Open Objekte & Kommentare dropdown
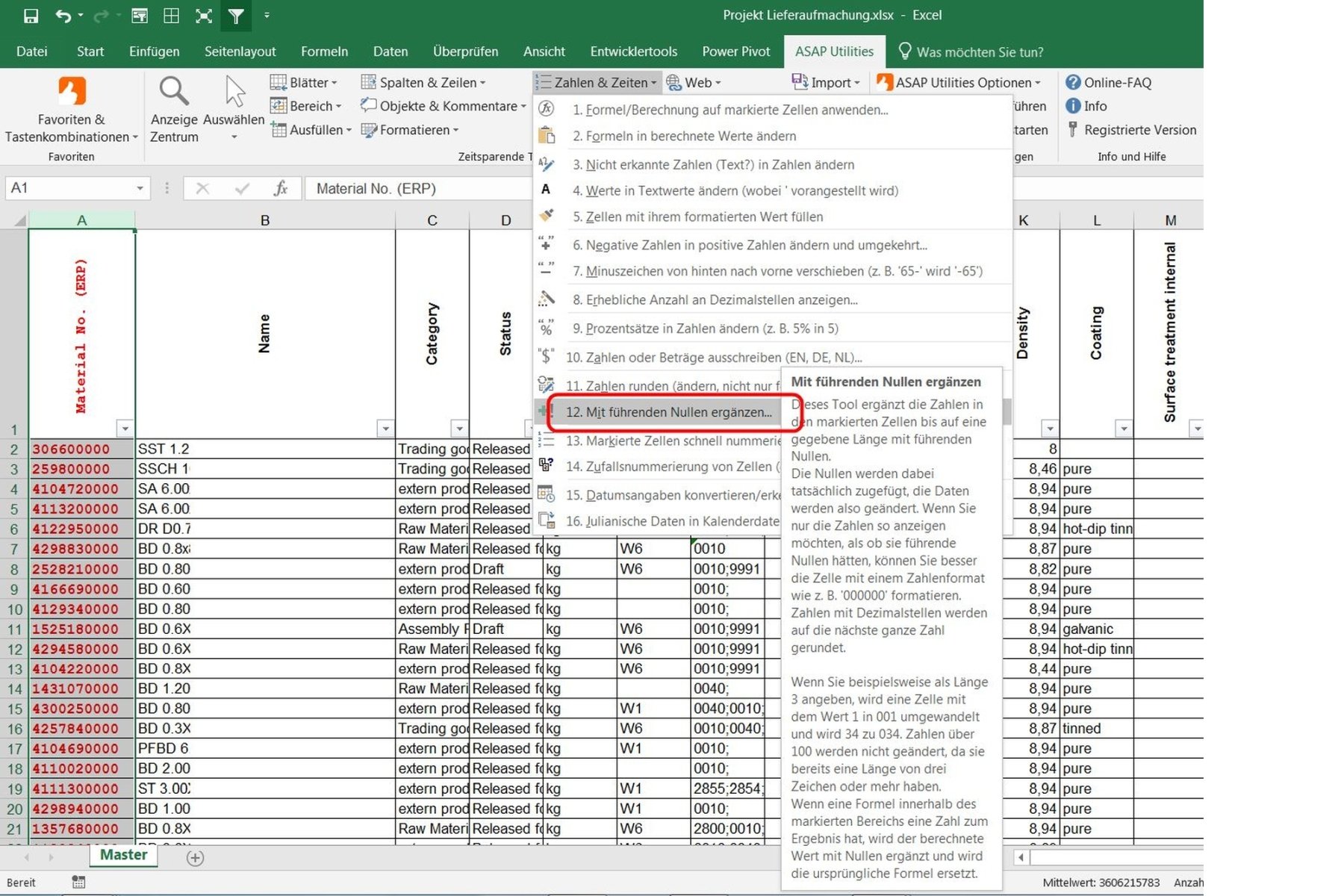The height and width of the screenshot is (896, 1344). point(444,106)
